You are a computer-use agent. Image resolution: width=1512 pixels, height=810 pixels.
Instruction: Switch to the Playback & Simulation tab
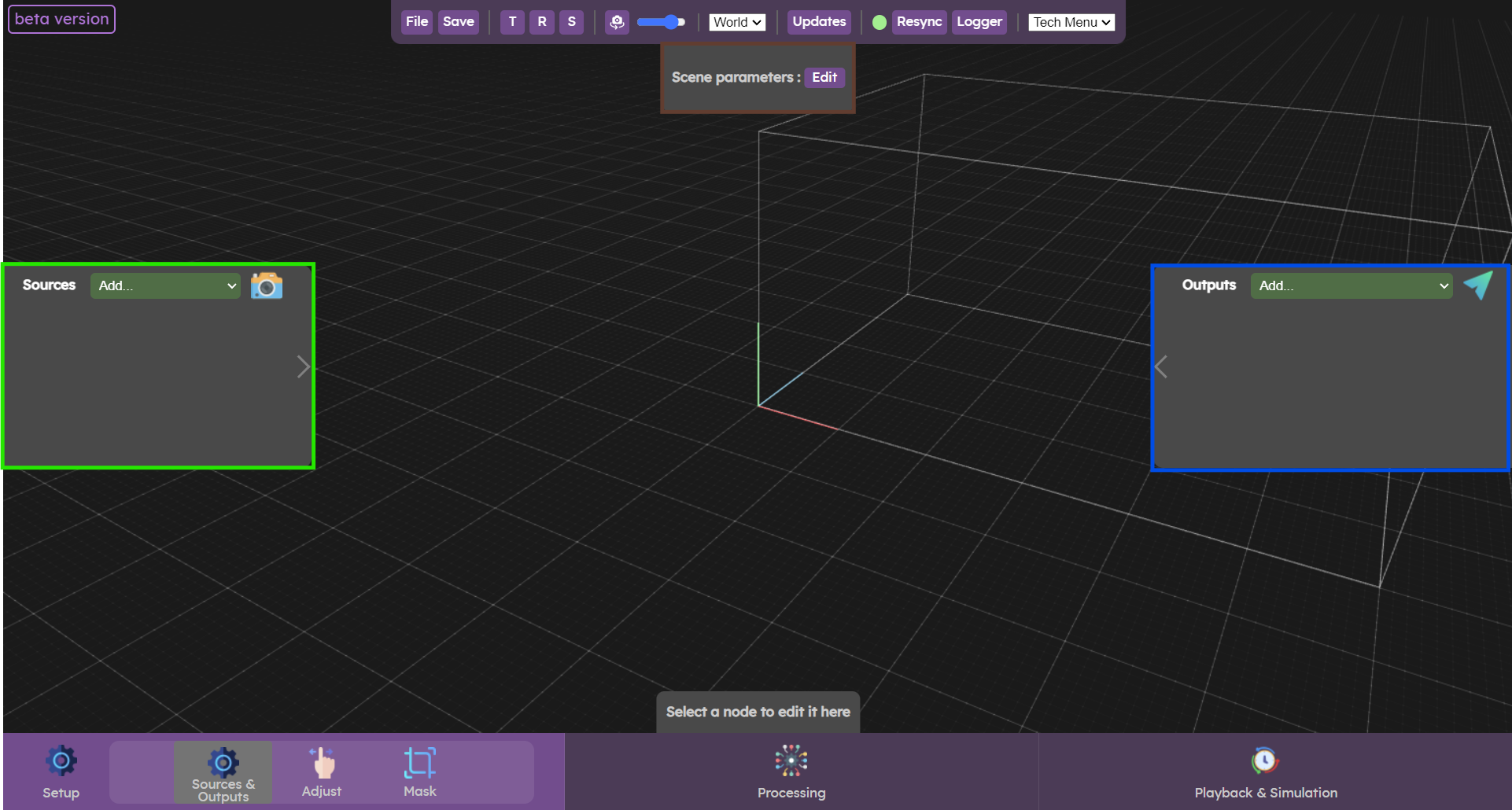[x=1264, y=771]
